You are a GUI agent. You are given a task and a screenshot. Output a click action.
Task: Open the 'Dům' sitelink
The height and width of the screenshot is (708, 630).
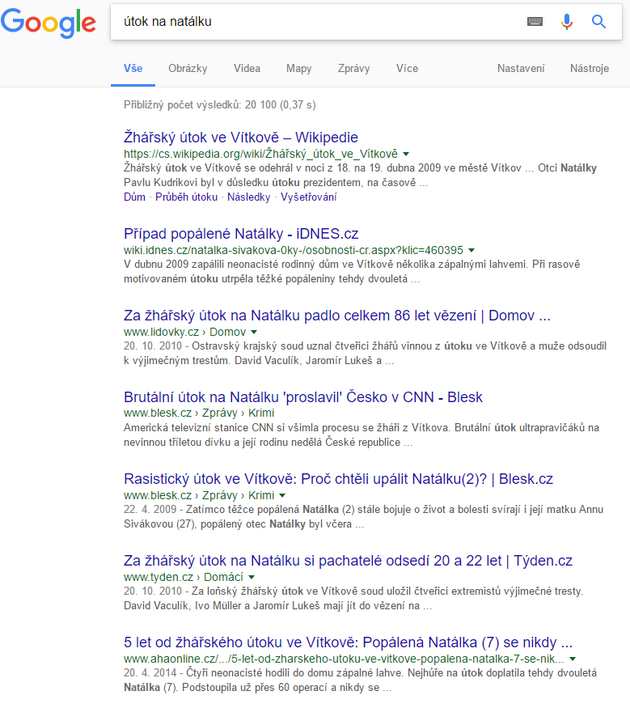coord(135,197)
